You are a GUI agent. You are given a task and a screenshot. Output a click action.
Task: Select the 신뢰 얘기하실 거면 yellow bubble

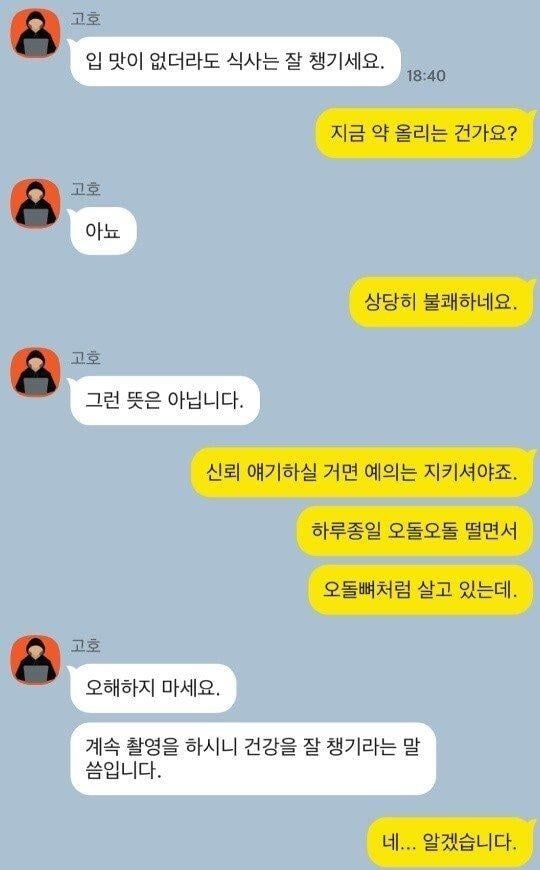(362, 472)
